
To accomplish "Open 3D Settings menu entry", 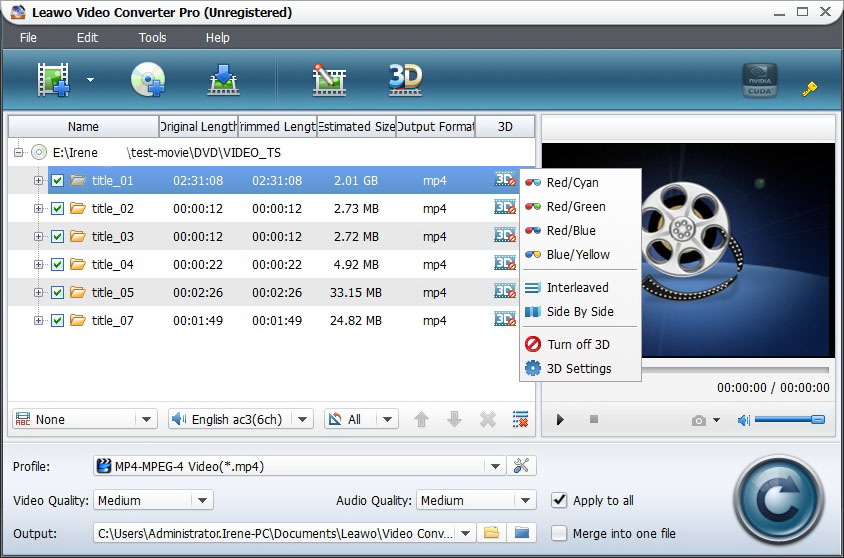I will tap(580, 369).
